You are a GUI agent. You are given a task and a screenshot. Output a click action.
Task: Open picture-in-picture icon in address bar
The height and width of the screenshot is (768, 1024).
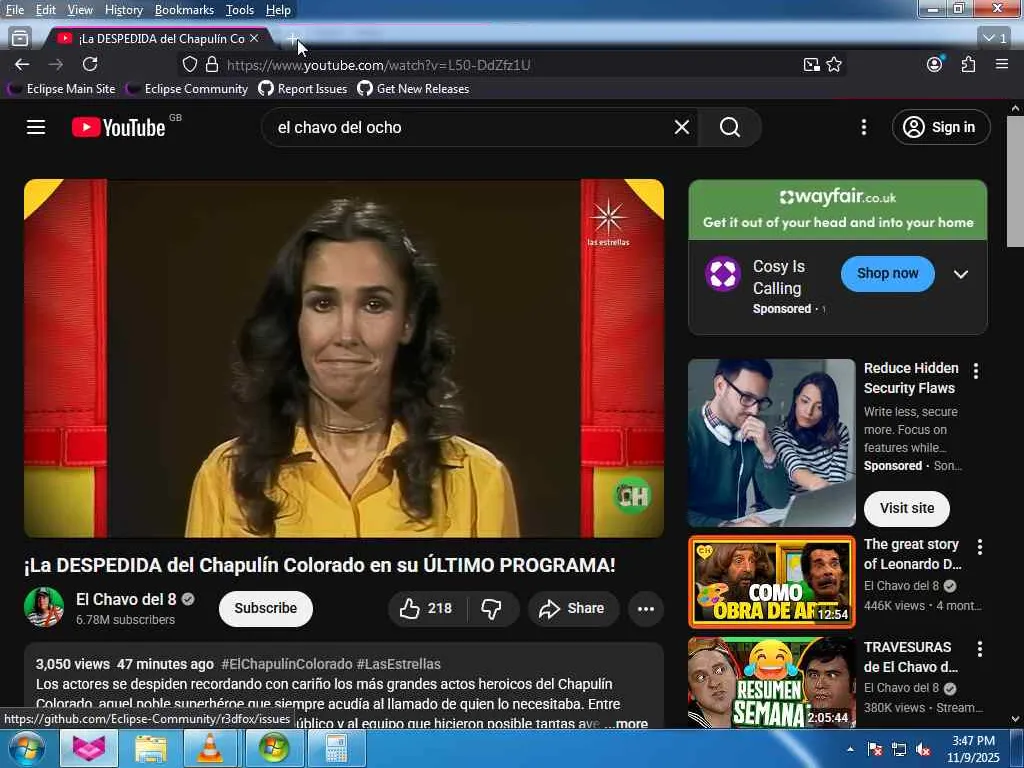811,64
